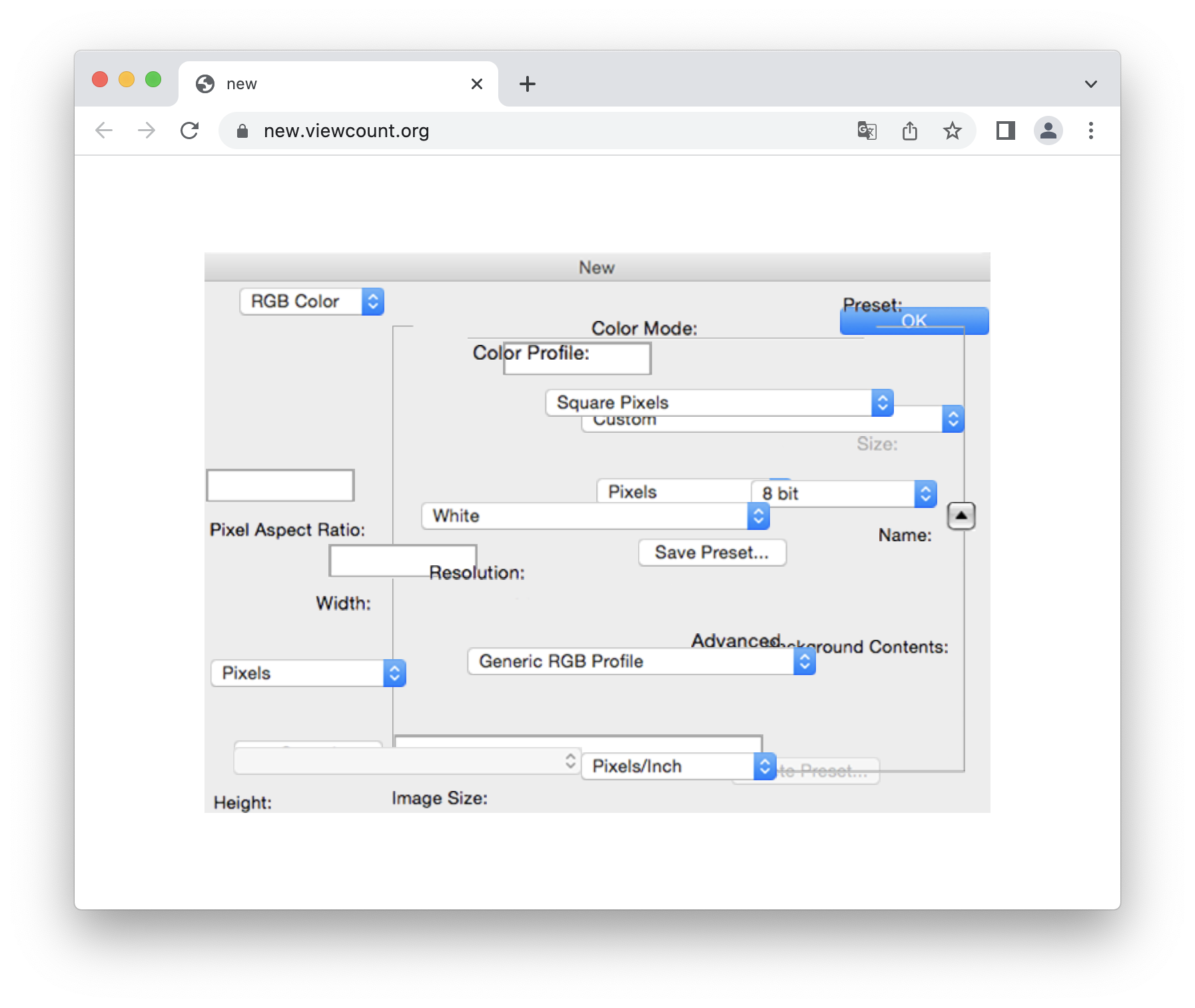
Task: Open the profile account menu
Action: pyautogui.click(x=1048, y=130)
